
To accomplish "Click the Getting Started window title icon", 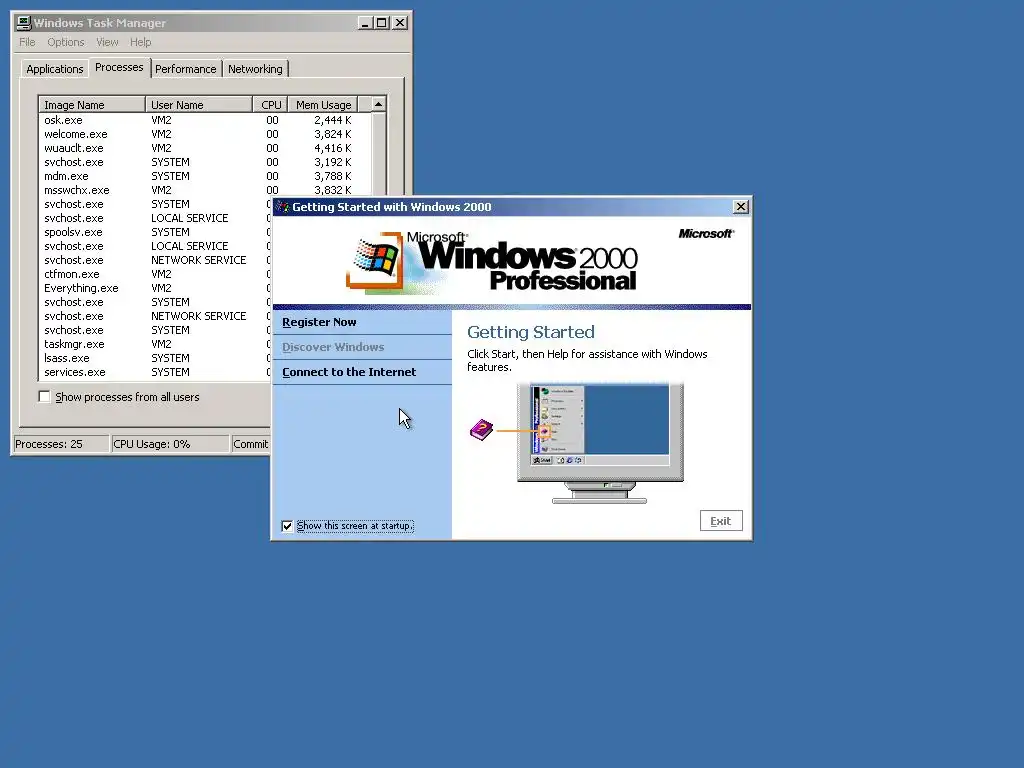I will pyautogui.click(x=283, y=207).
